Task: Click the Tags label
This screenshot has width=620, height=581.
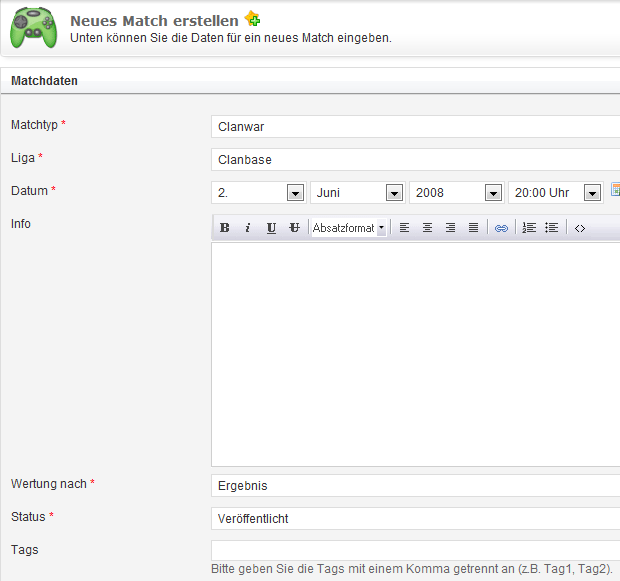Action: pyautogui.click(x=25, y=550)
